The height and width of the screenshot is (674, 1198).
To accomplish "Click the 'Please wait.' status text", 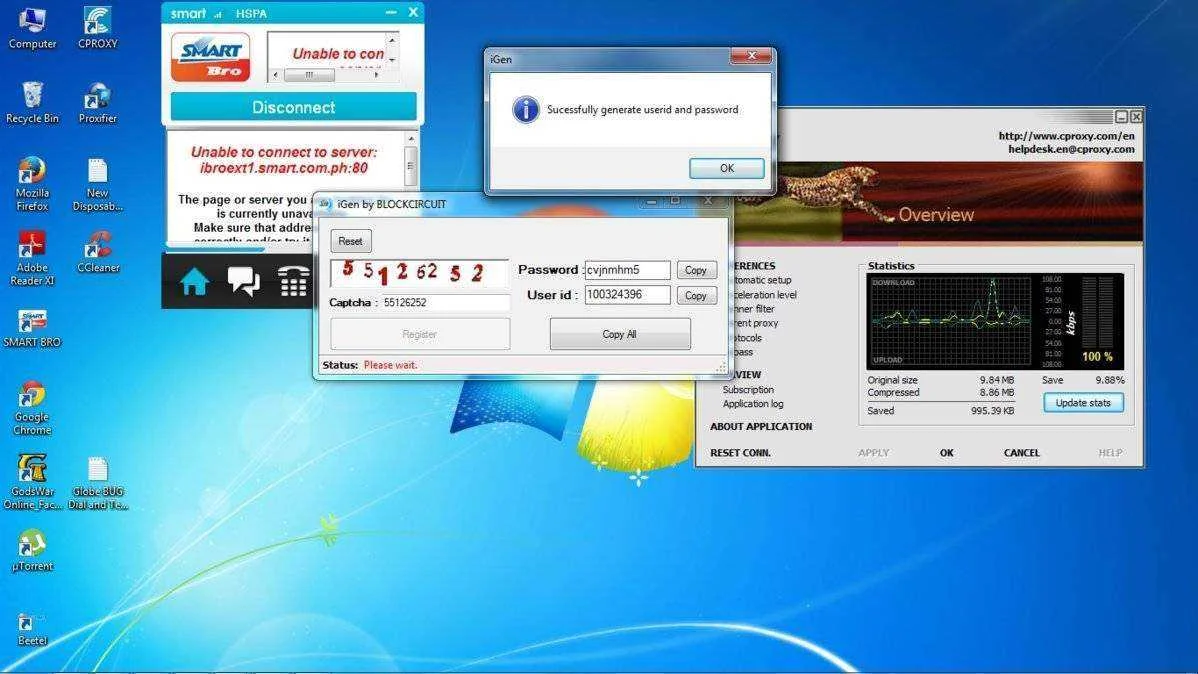I will click(x=390, y=365).
